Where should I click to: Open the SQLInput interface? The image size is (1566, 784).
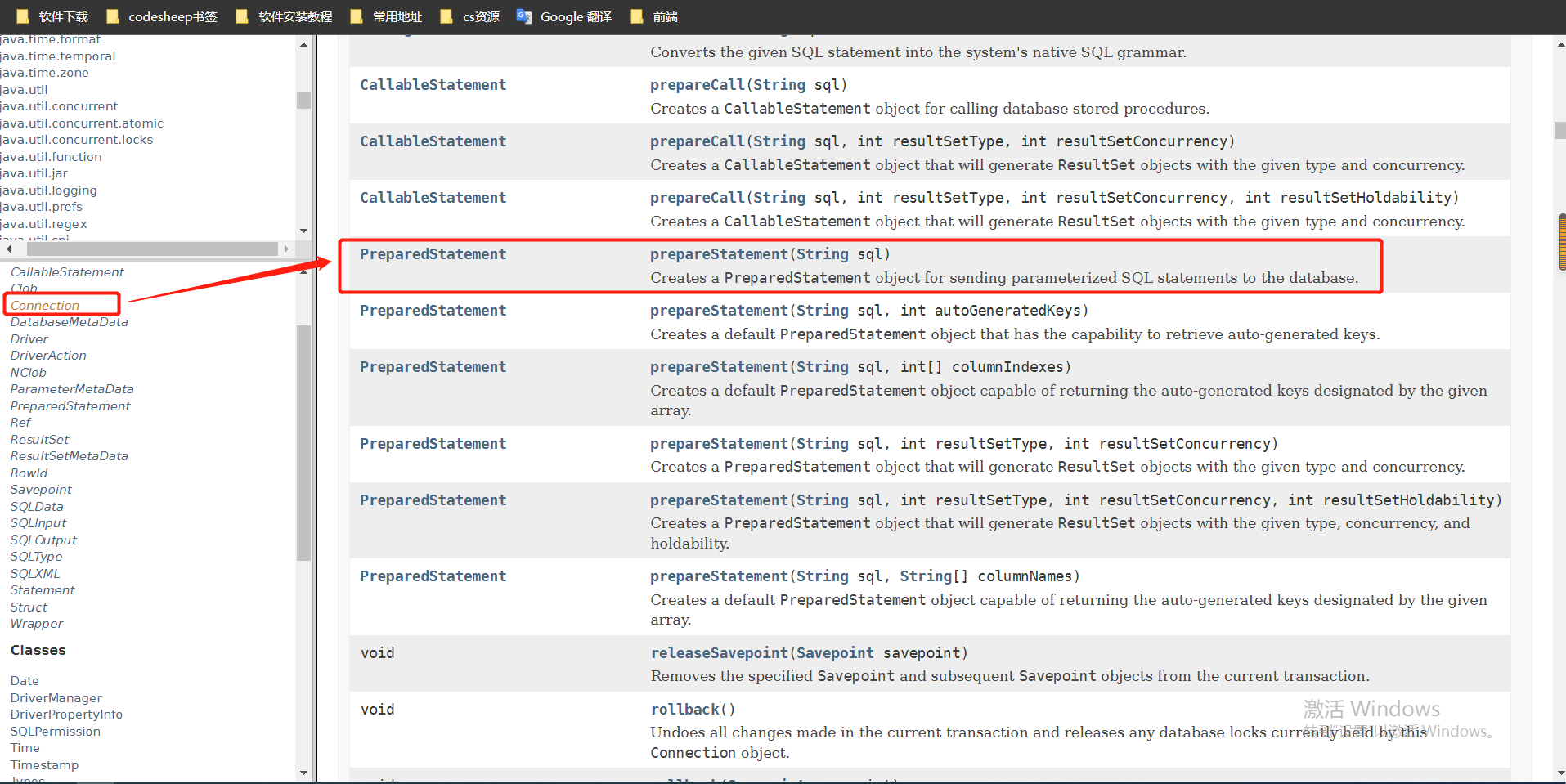tap(38, 523)
